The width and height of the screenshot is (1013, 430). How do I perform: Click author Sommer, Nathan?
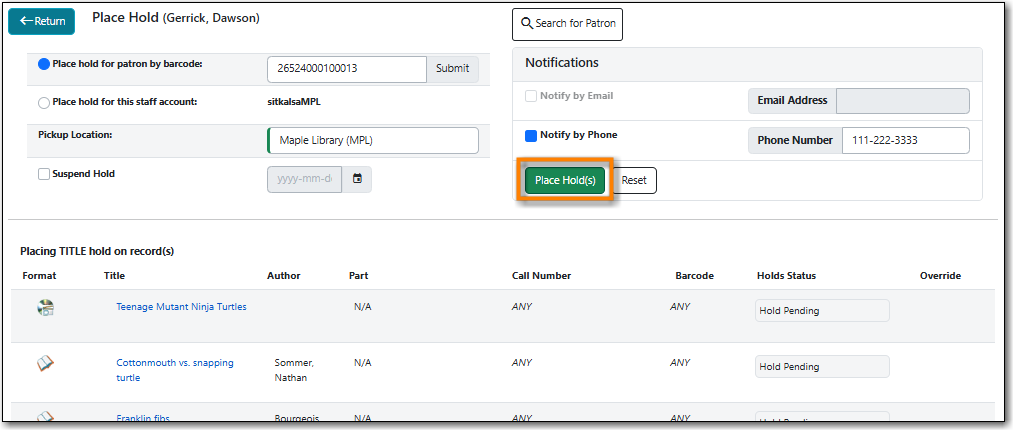point(294,370)
